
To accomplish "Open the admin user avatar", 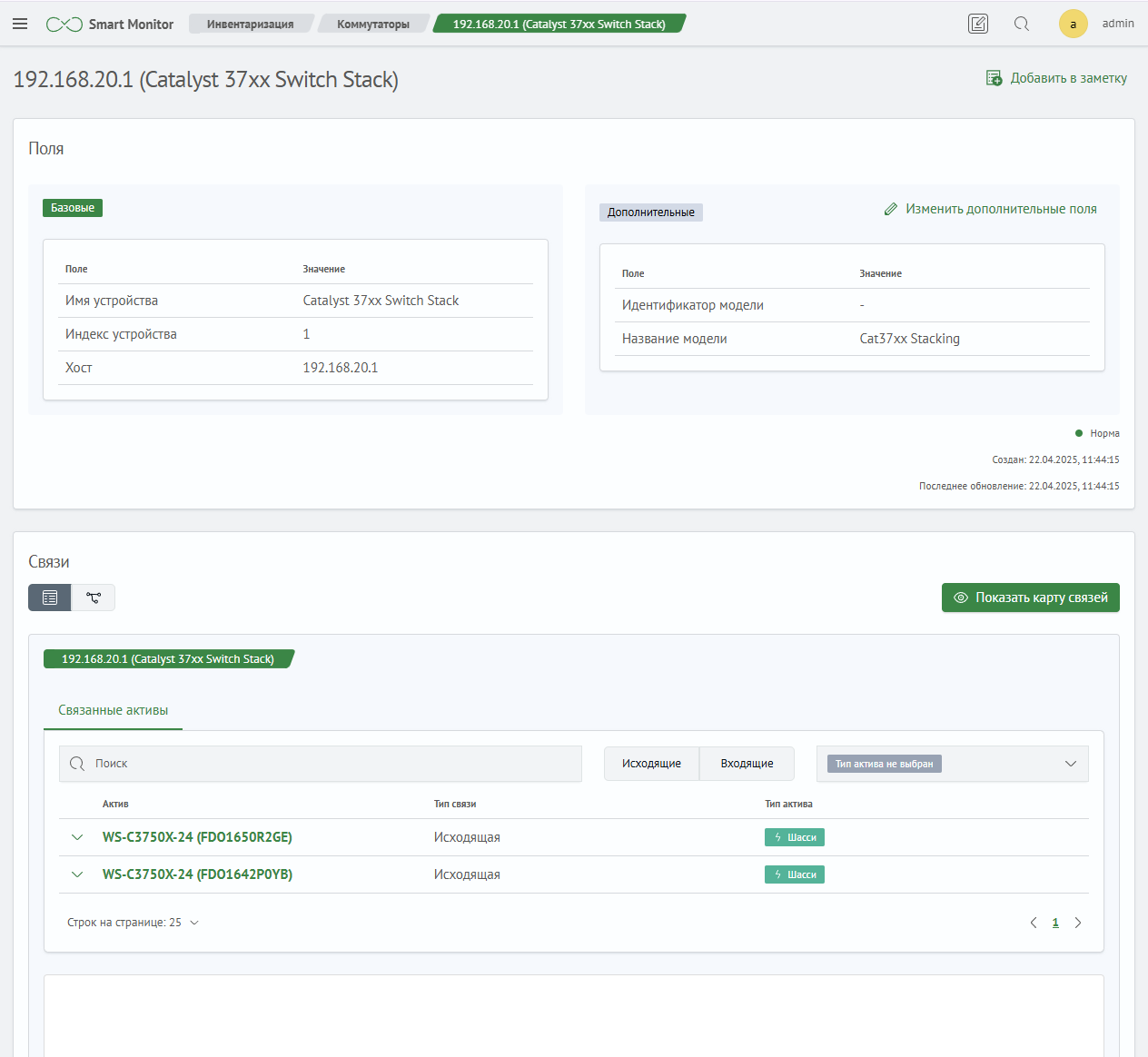I will click(x=1074, y=25).
